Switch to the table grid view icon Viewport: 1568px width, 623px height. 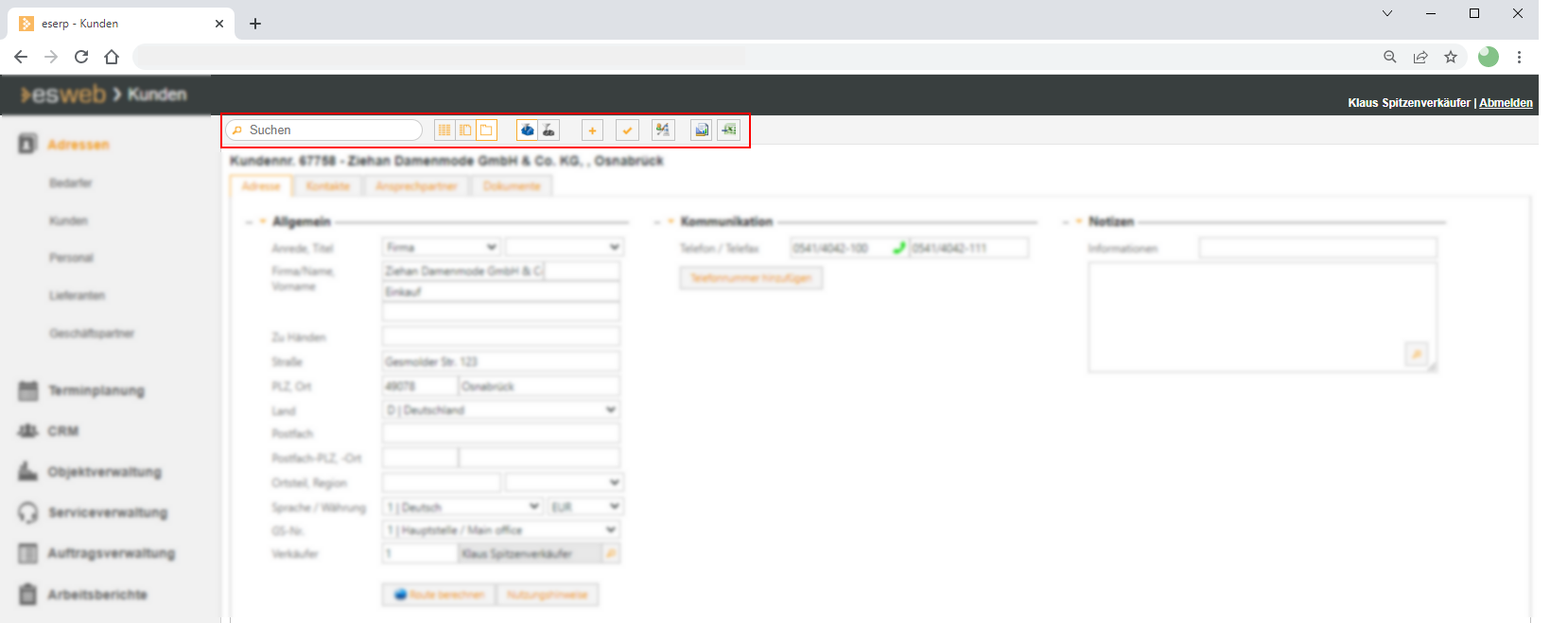[444, 130]
